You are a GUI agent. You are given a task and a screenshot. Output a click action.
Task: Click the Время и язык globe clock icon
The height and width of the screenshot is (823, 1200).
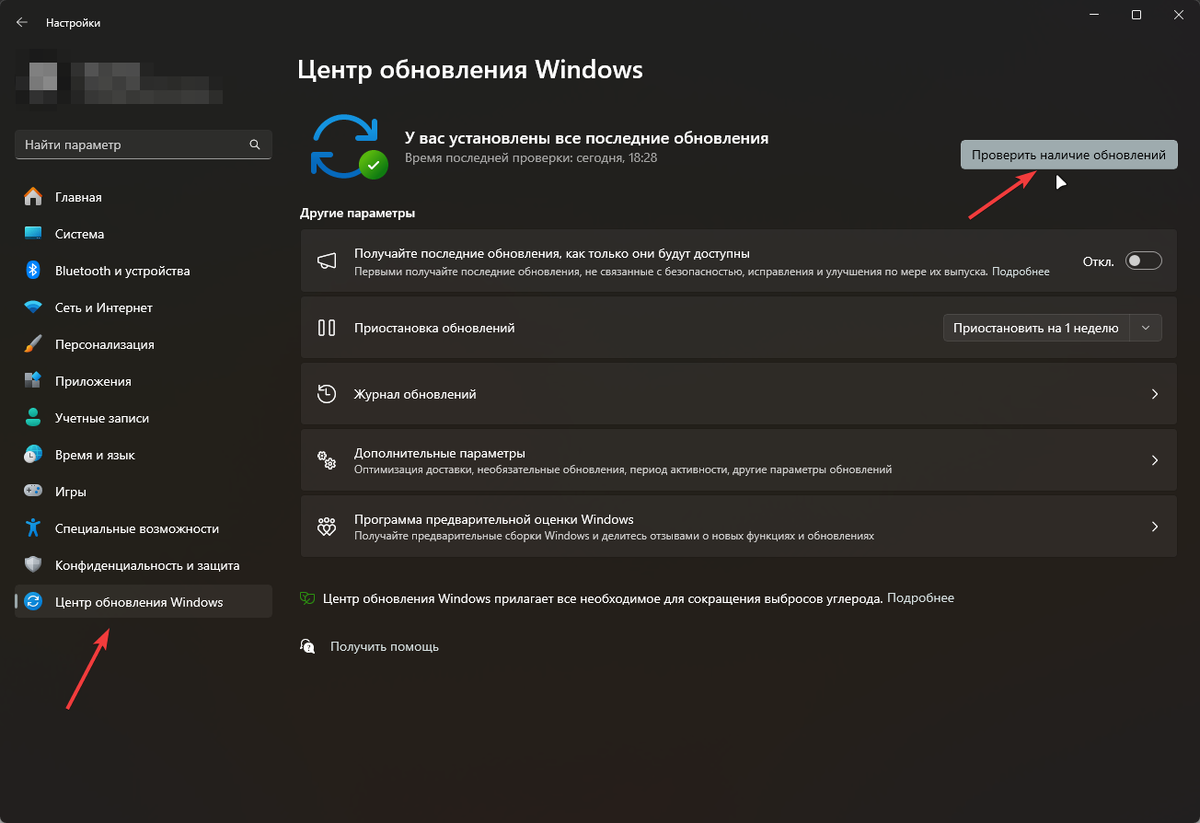click(x=33, y=455)
